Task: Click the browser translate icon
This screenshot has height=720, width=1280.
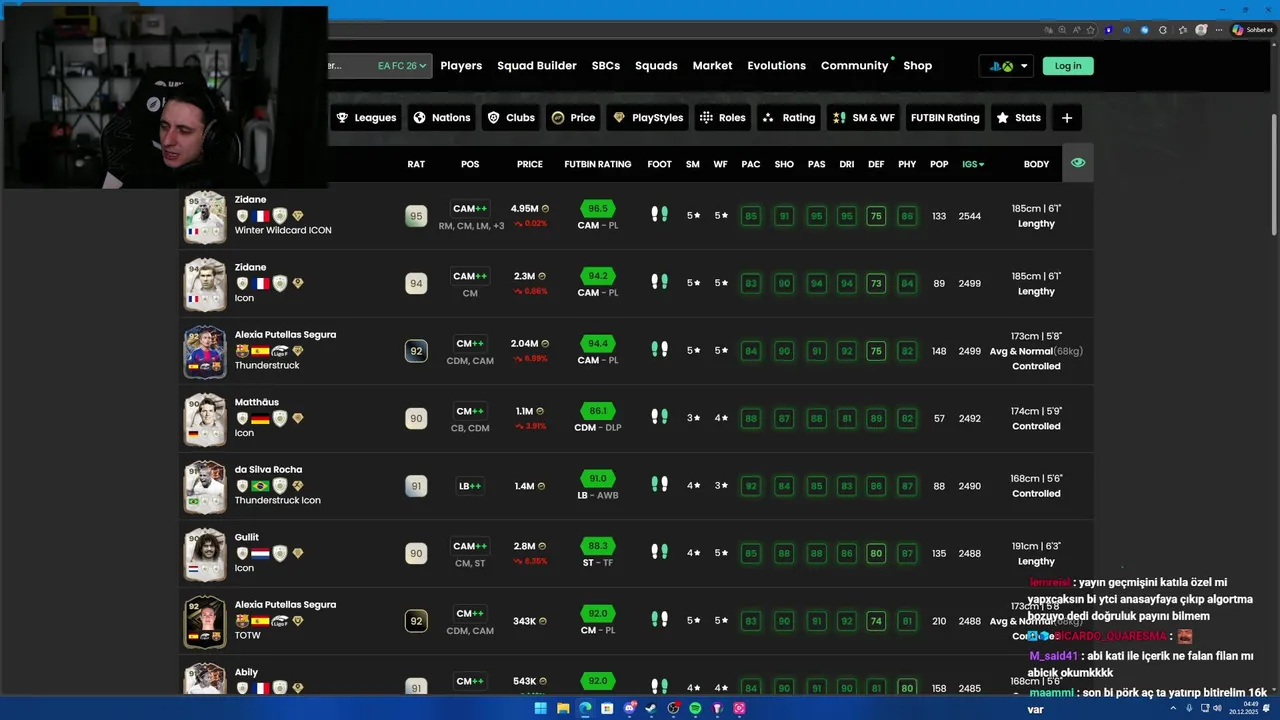Action: [1048, 30]
